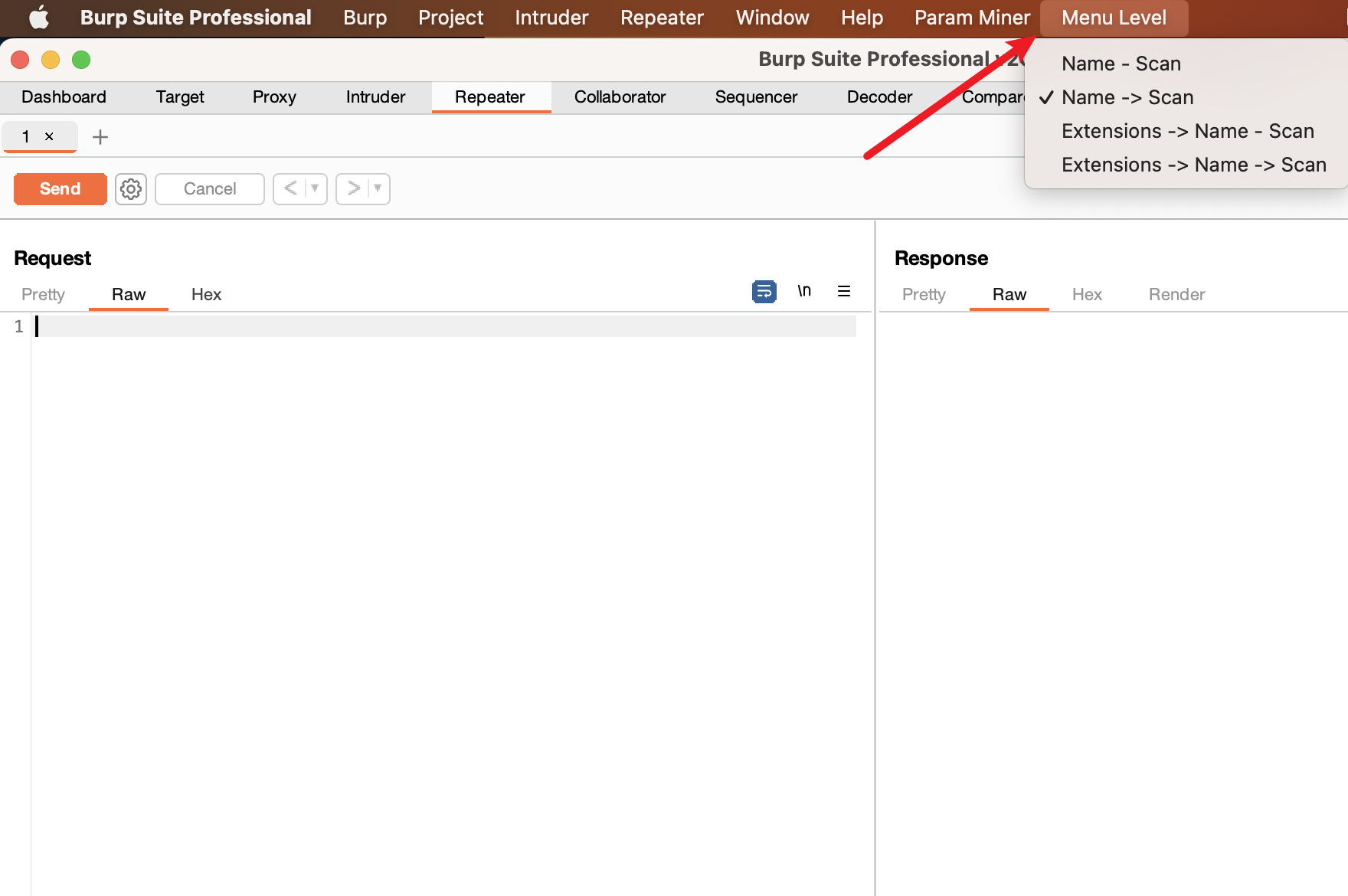
Task: Select Raw view in Request panel
Action: 129,295
